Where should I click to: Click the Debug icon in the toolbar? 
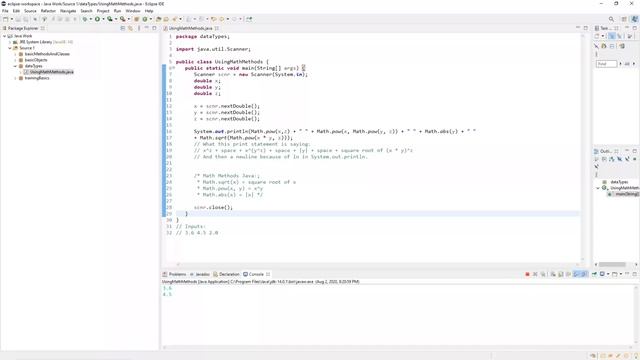(84, 19)
